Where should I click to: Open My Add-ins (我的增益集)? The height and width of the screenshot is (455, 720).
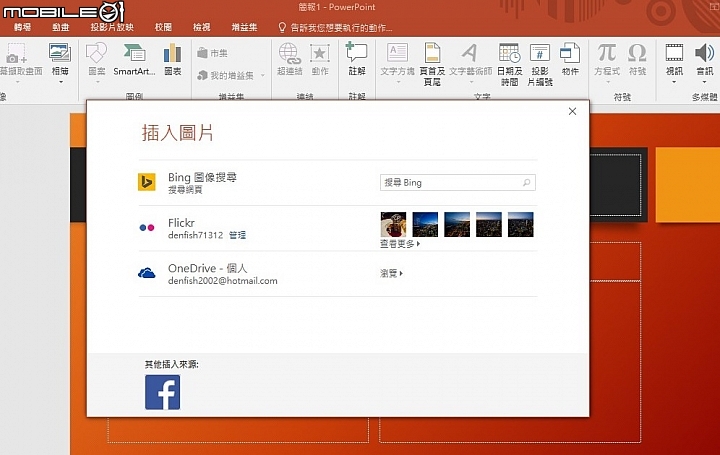[225, 75]
